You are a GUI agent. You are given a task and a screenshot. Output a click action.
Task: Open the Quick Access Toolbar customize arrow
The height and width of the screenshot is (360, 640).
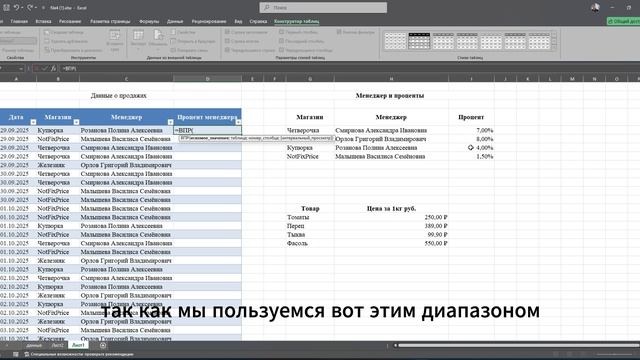[43, 8]
